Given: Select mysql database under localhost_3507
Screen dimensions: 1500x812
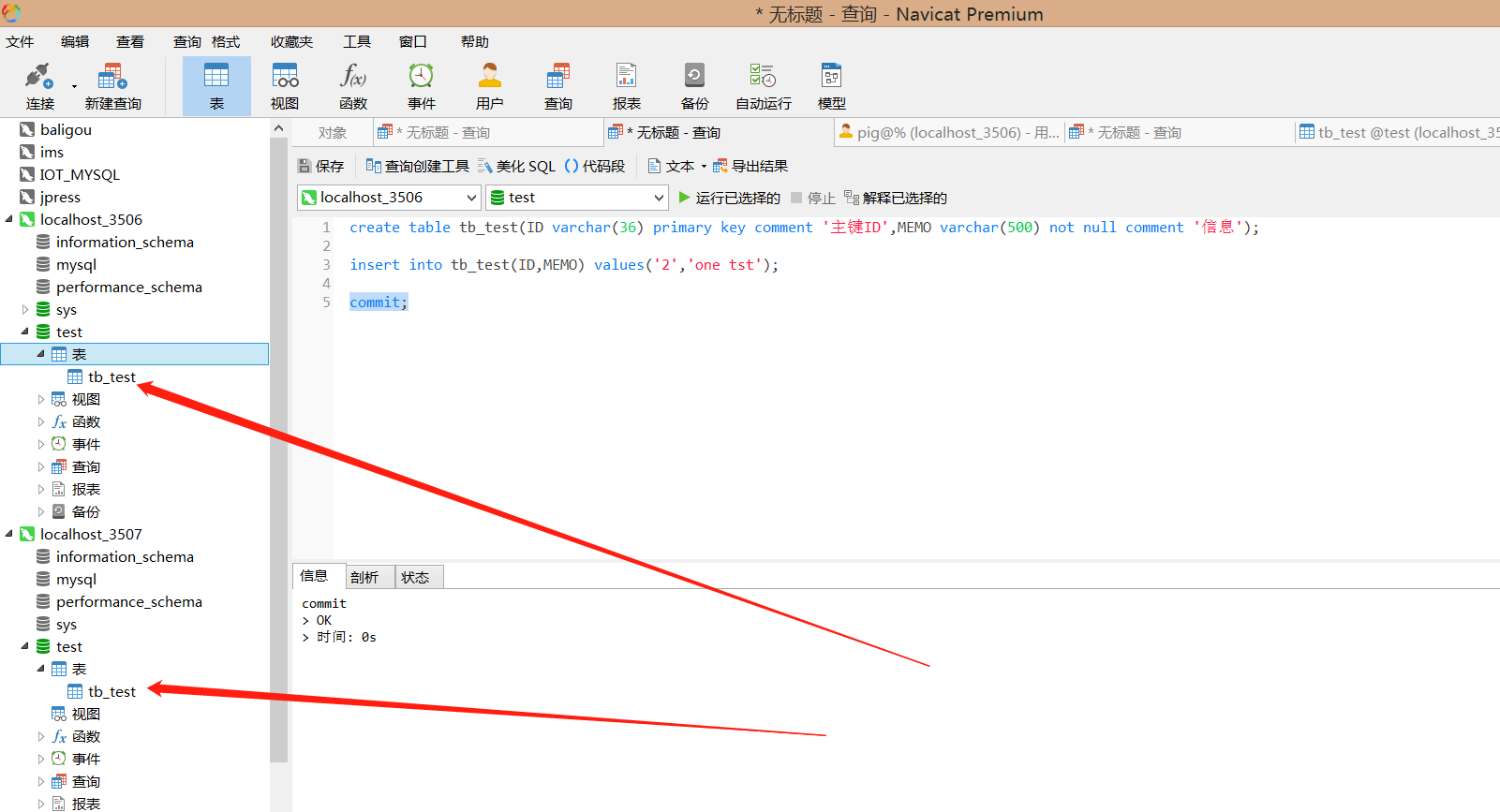Looking at the screenshot, I should click(76, 579).
